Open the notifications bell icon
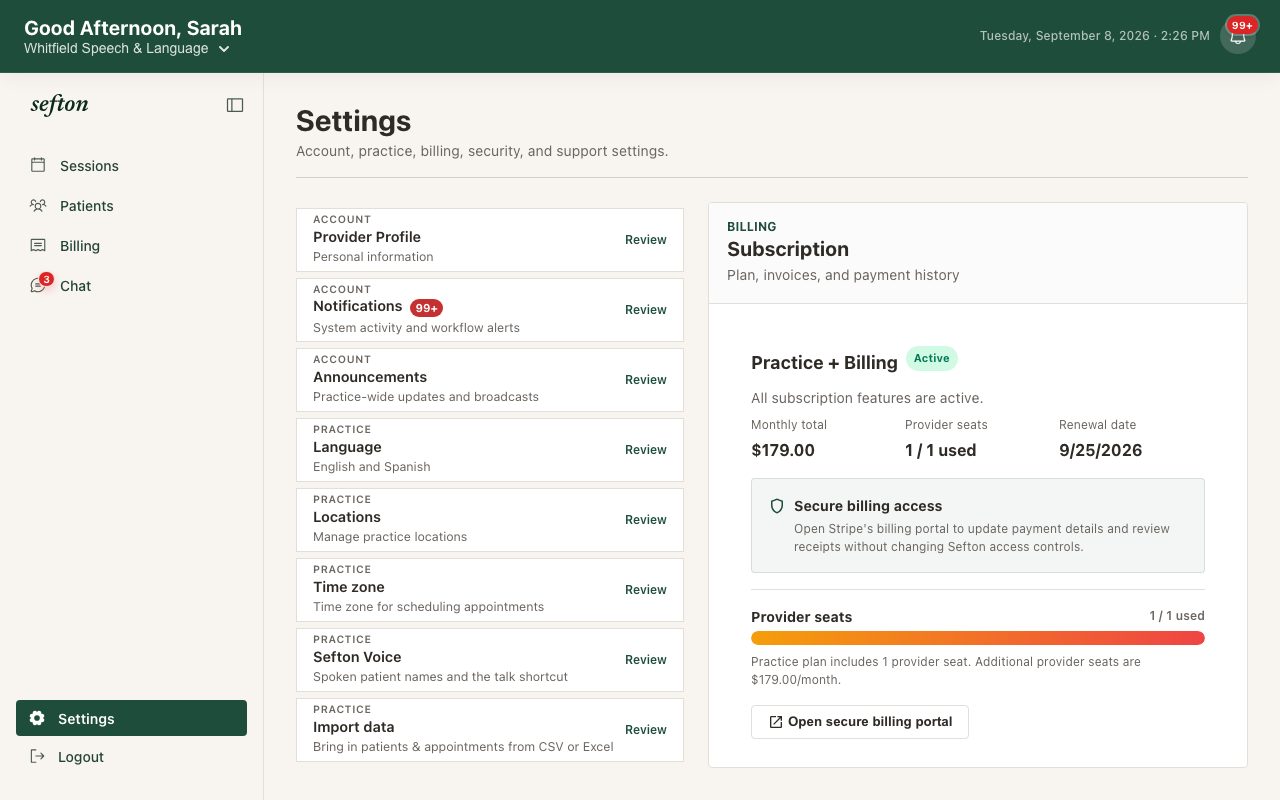Screen dimensions: 1280x800 click(x=1238, y=37)
